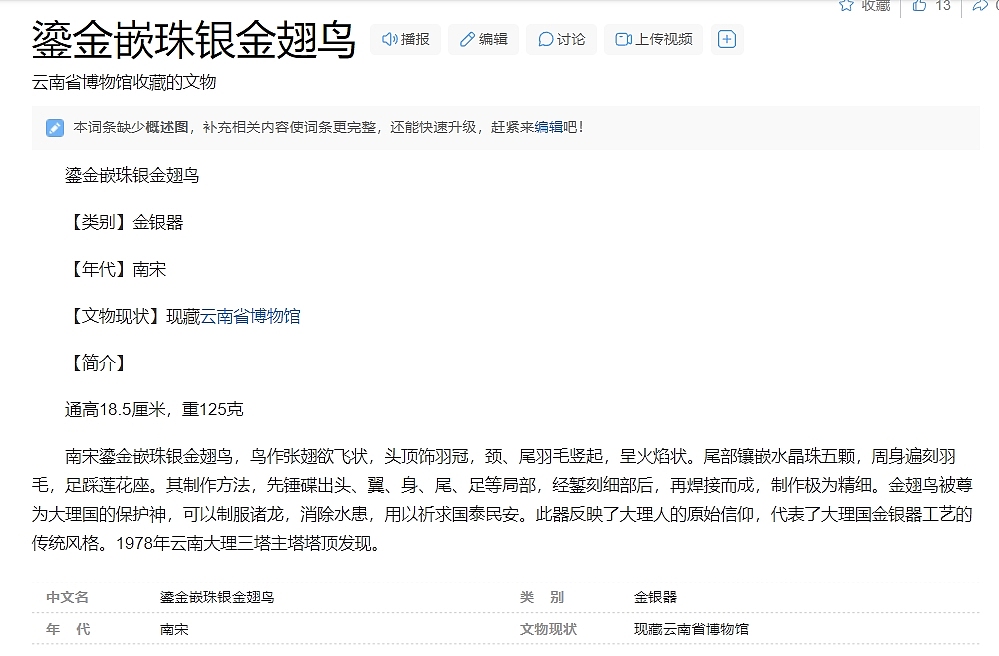
Task: Click the video camera icon on 上传视频 button
Action: click(x=622, y=39)
